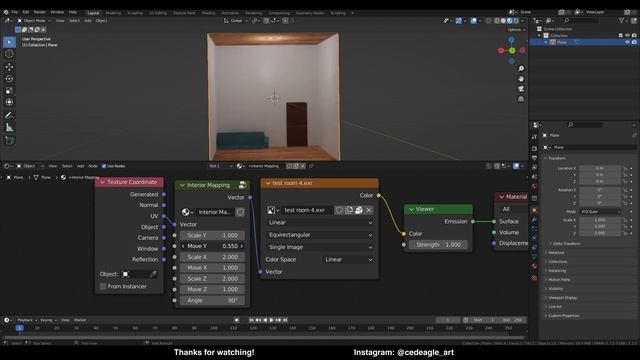This screenshot has width=640, height=360.
Task: Open the Object Mode dropdown
Action: 34,21
